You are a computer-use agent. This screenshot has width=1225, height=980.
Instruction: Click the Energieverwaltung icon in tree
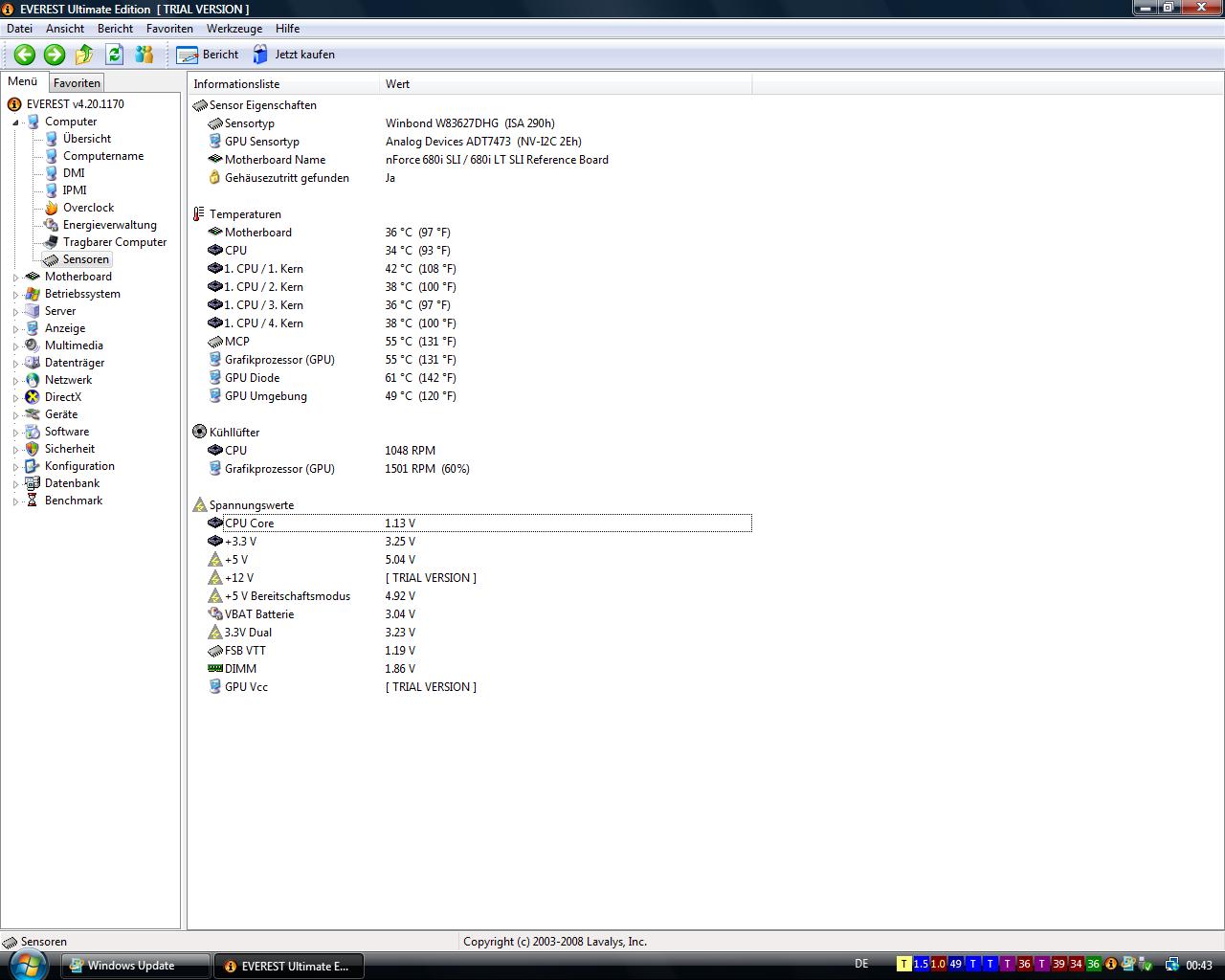[x=52, y=225]
